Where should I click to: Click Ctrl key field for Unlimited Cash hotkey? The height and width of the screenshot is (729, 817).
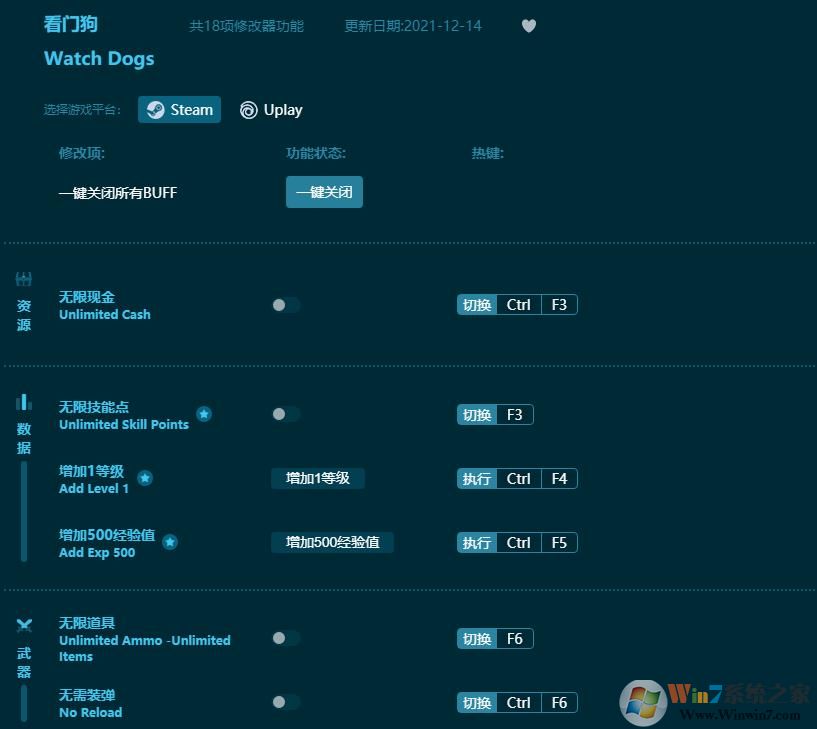(519, 305)
